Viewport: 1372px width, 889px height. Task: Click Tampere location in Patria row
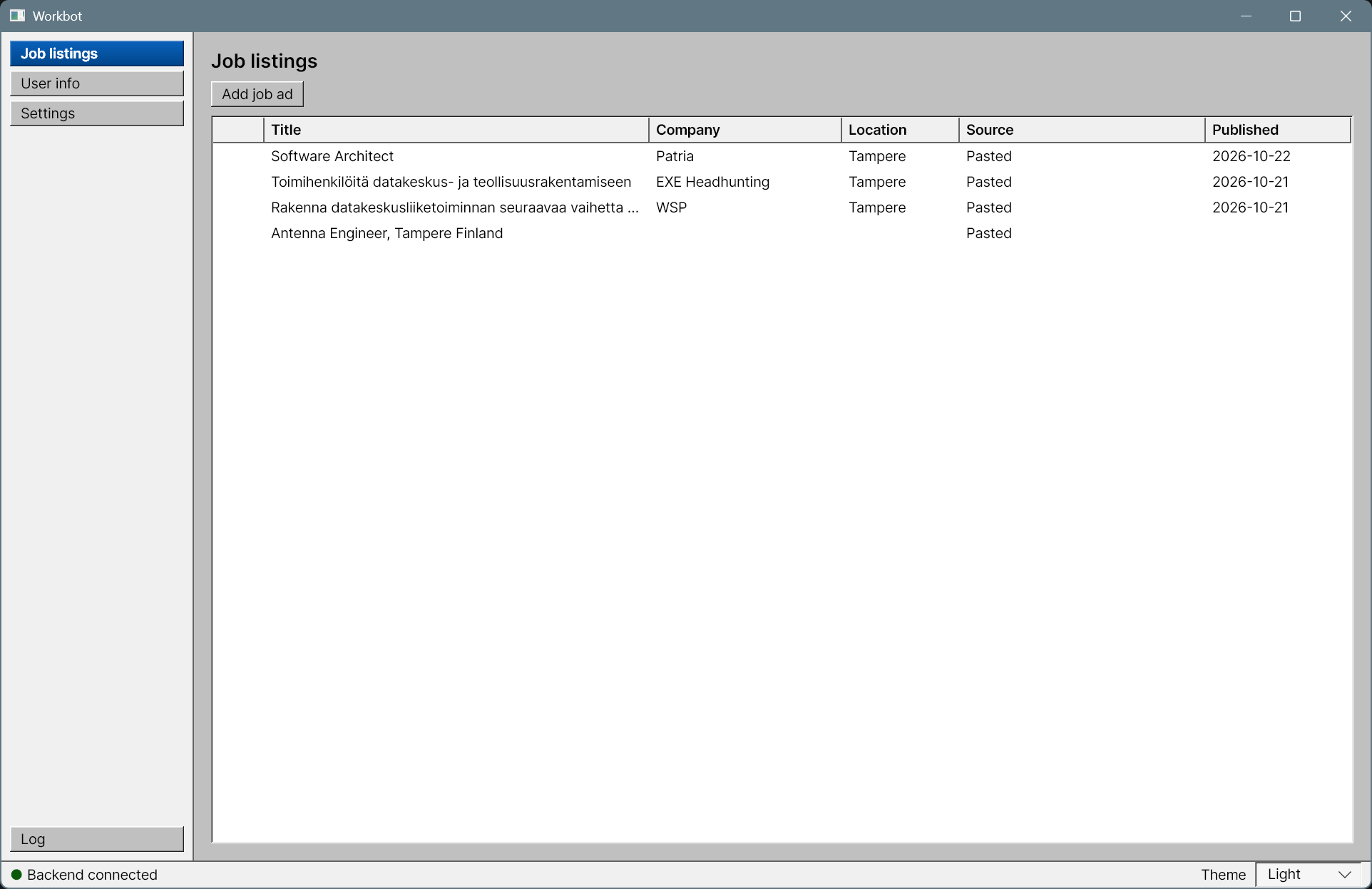point(877,156)
